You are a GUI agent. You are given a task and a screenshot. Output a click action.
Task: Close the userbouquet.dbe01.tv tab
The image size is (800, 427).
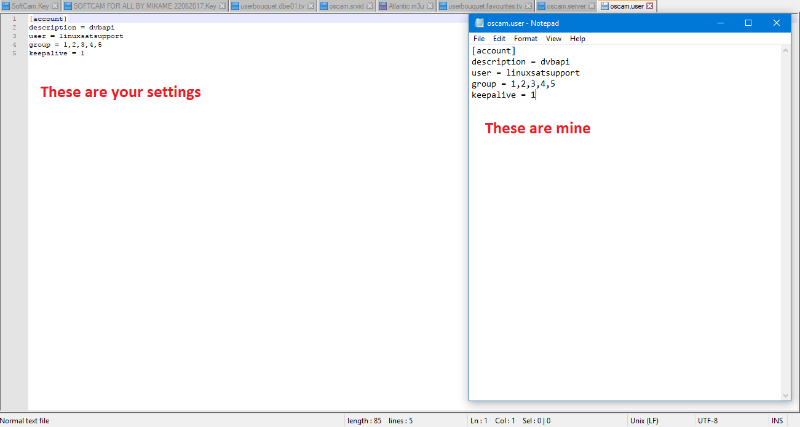coord(311,6)
